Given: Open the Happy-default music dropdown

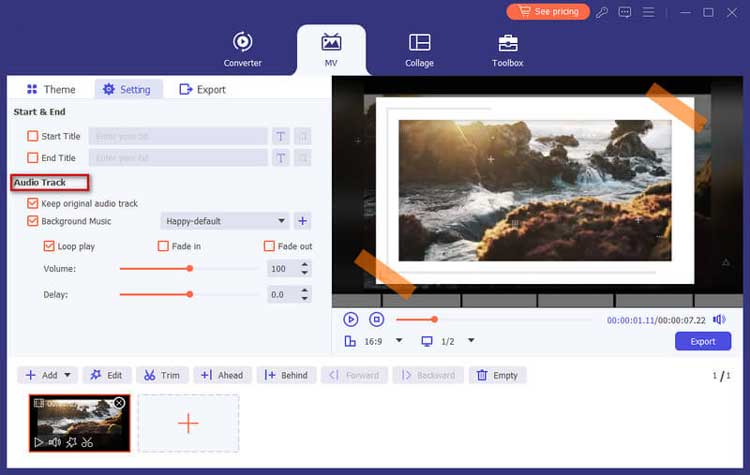Looking at the screenshot, I should pyautogui.click(x=225, y=221).
